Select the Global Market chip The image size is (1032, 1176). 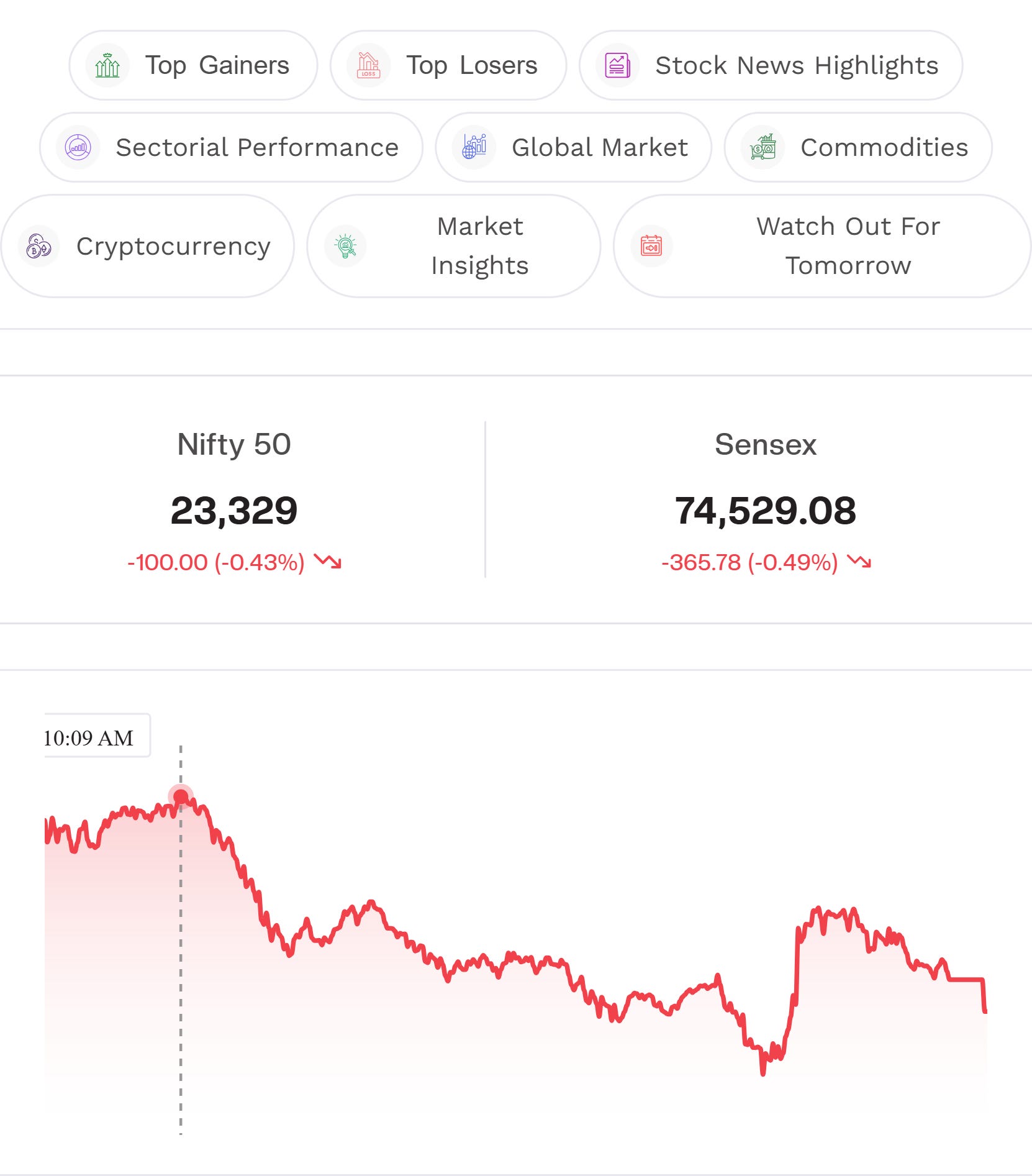click(x=574, y=147)
